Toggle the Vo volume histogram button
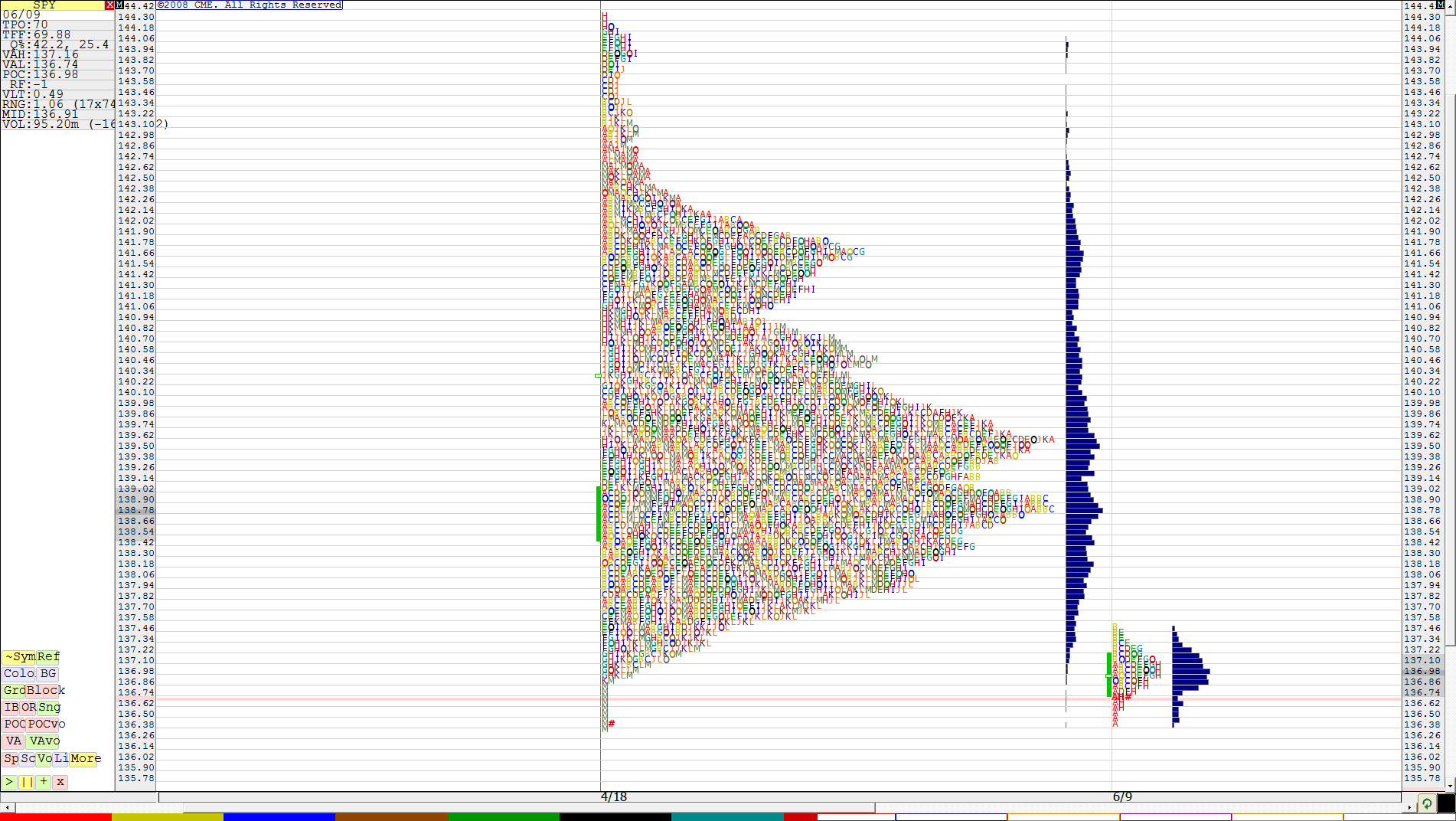Screen dimensions: 1456x821 44,758
